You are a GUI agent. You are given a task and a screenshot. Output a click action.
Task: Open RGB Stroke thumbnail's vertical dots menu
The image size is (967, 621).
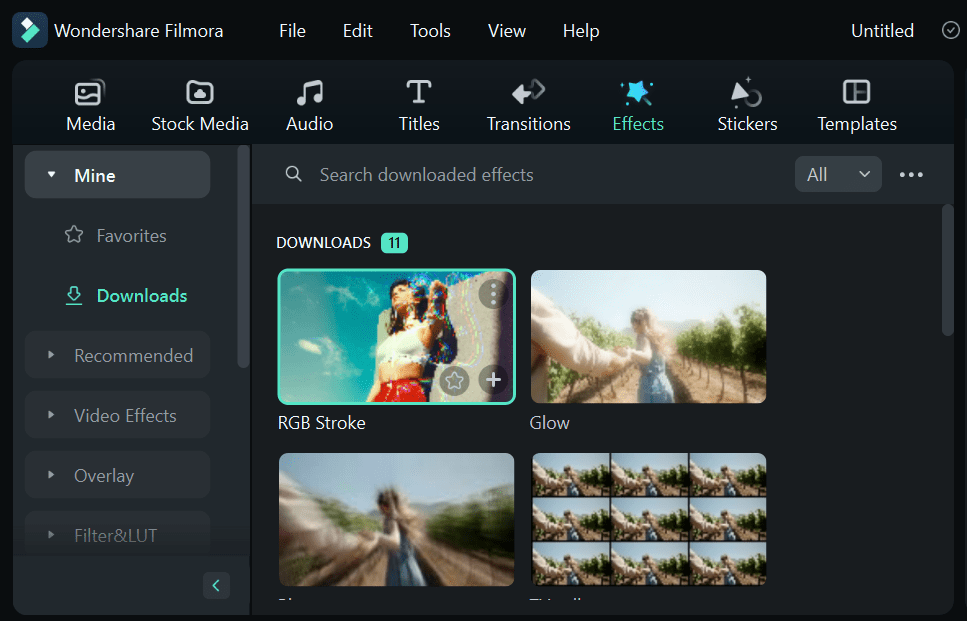[493, 294]
